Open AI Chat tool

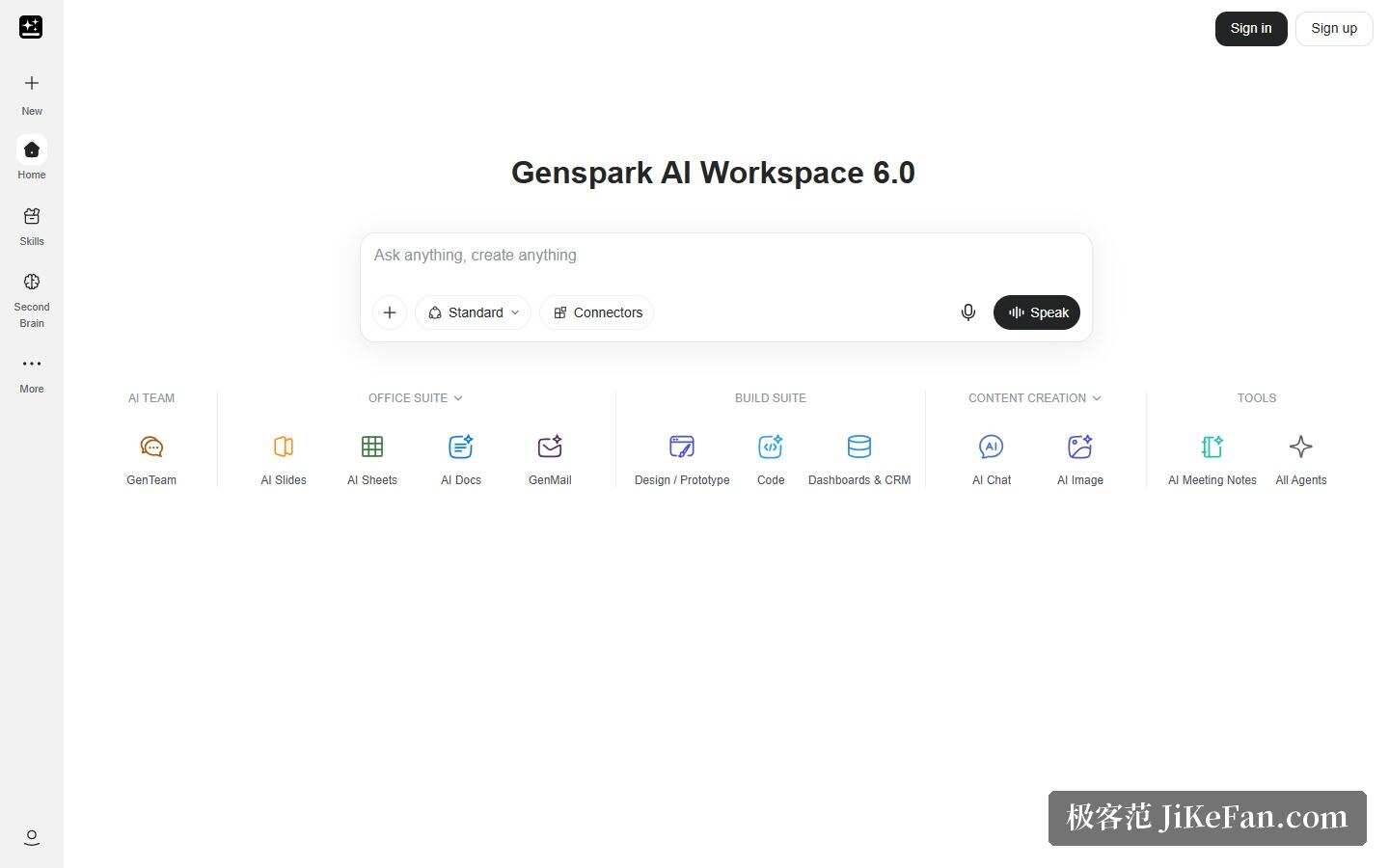coord(992,459)
